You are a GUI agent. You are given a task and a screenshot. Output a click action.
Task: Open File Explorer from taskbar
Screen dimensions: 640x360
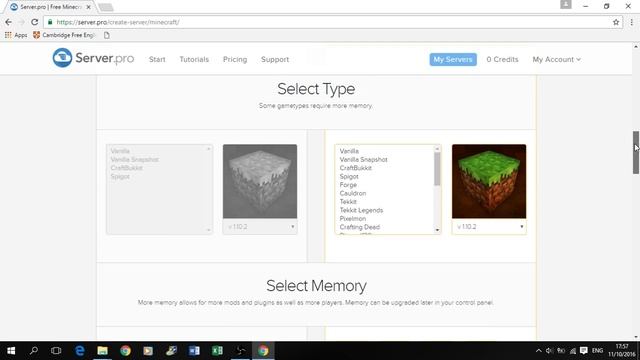pyautogui.click(x=102, y=351)
